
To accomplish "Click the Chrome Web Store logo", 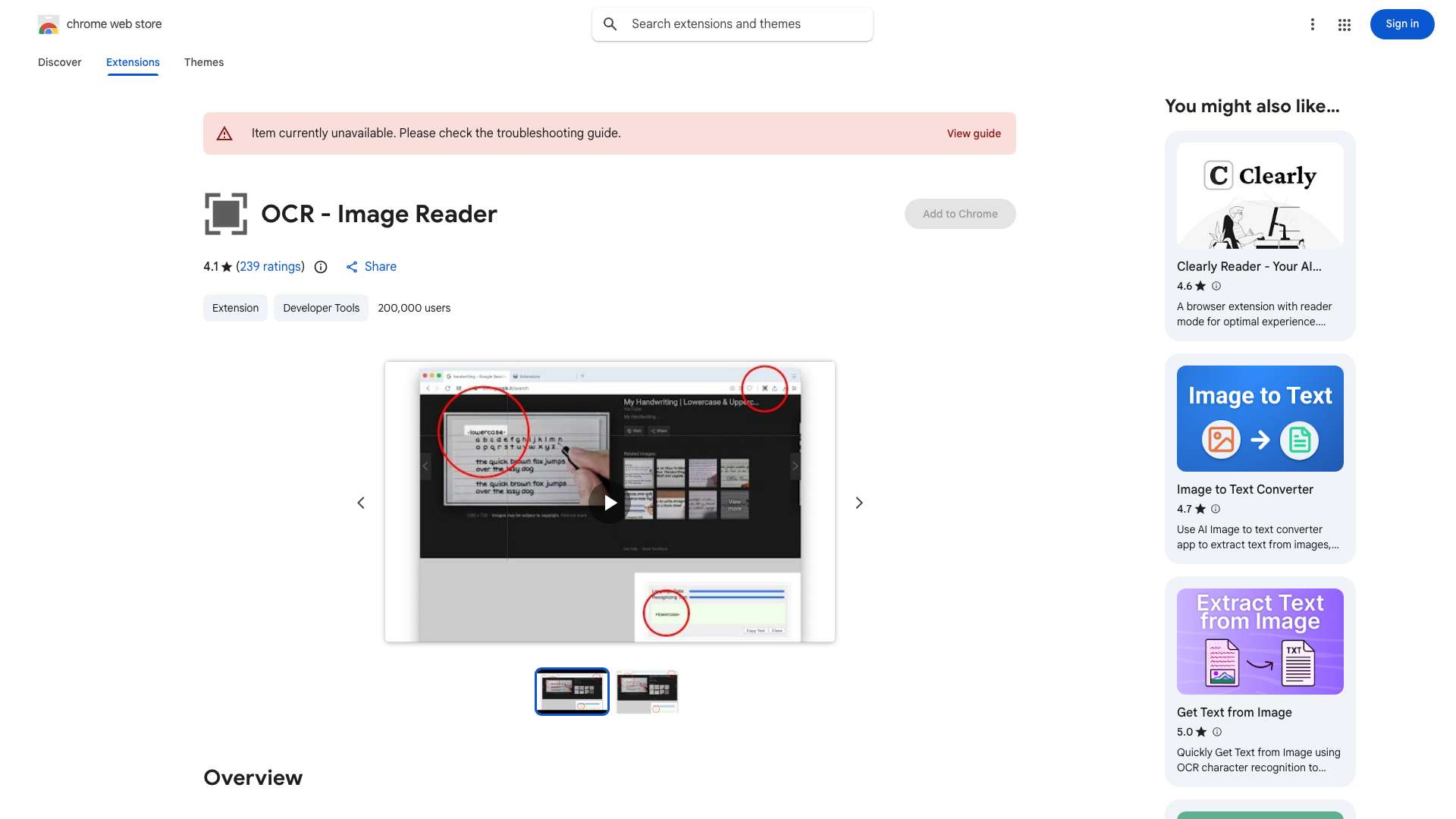I will coord(48,24).
